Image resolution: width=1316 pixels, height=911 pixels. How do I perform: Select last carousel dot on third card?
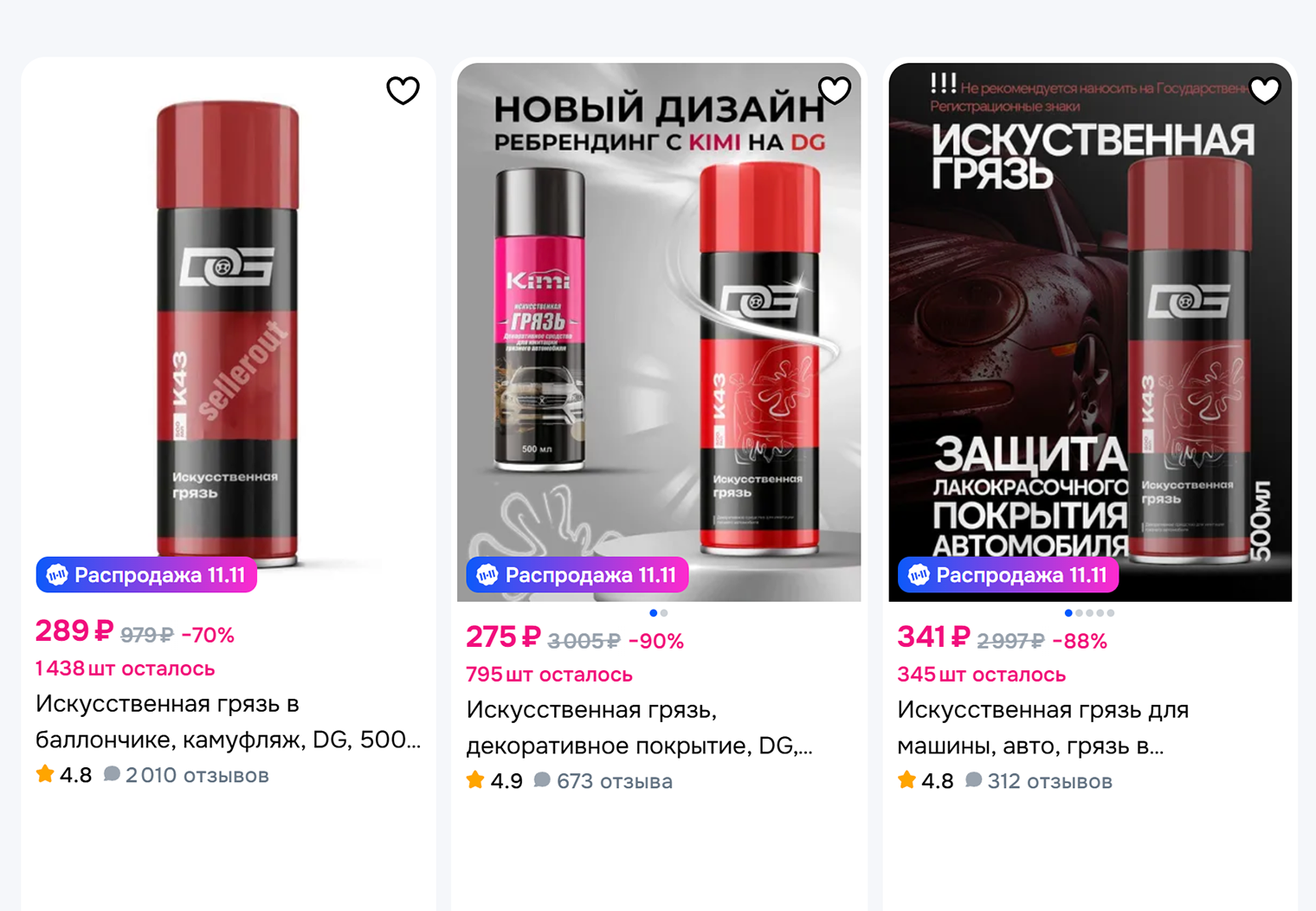point(1111,613)
